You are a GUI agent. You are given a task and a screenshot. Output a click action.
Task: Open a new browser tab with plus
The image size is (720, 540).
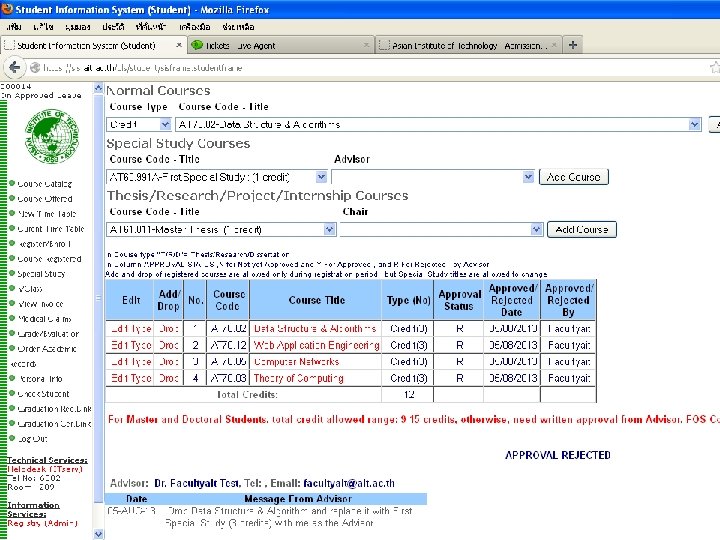572,45
